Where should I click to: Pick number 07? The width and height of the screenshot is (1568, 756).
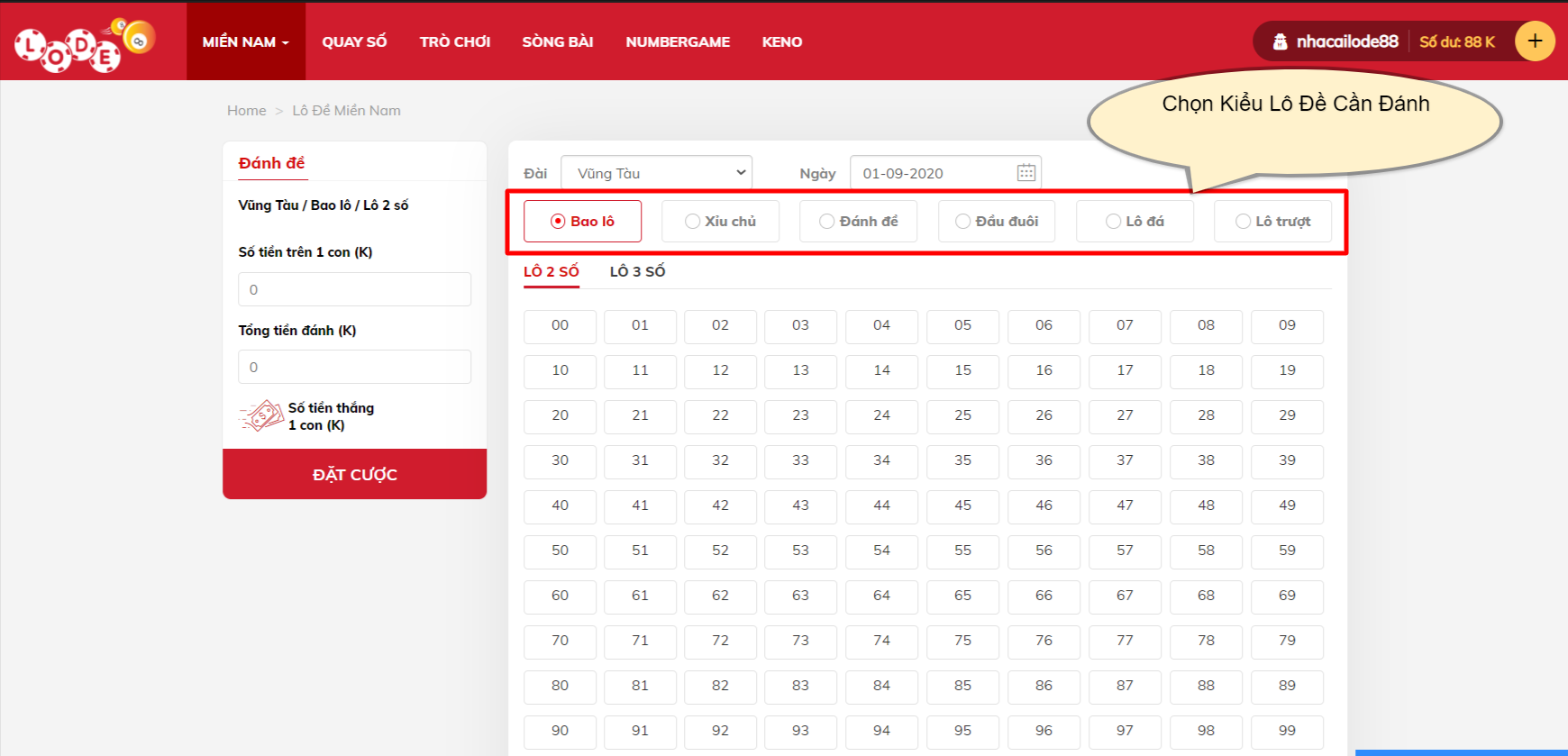click(x=1125, y=326)
